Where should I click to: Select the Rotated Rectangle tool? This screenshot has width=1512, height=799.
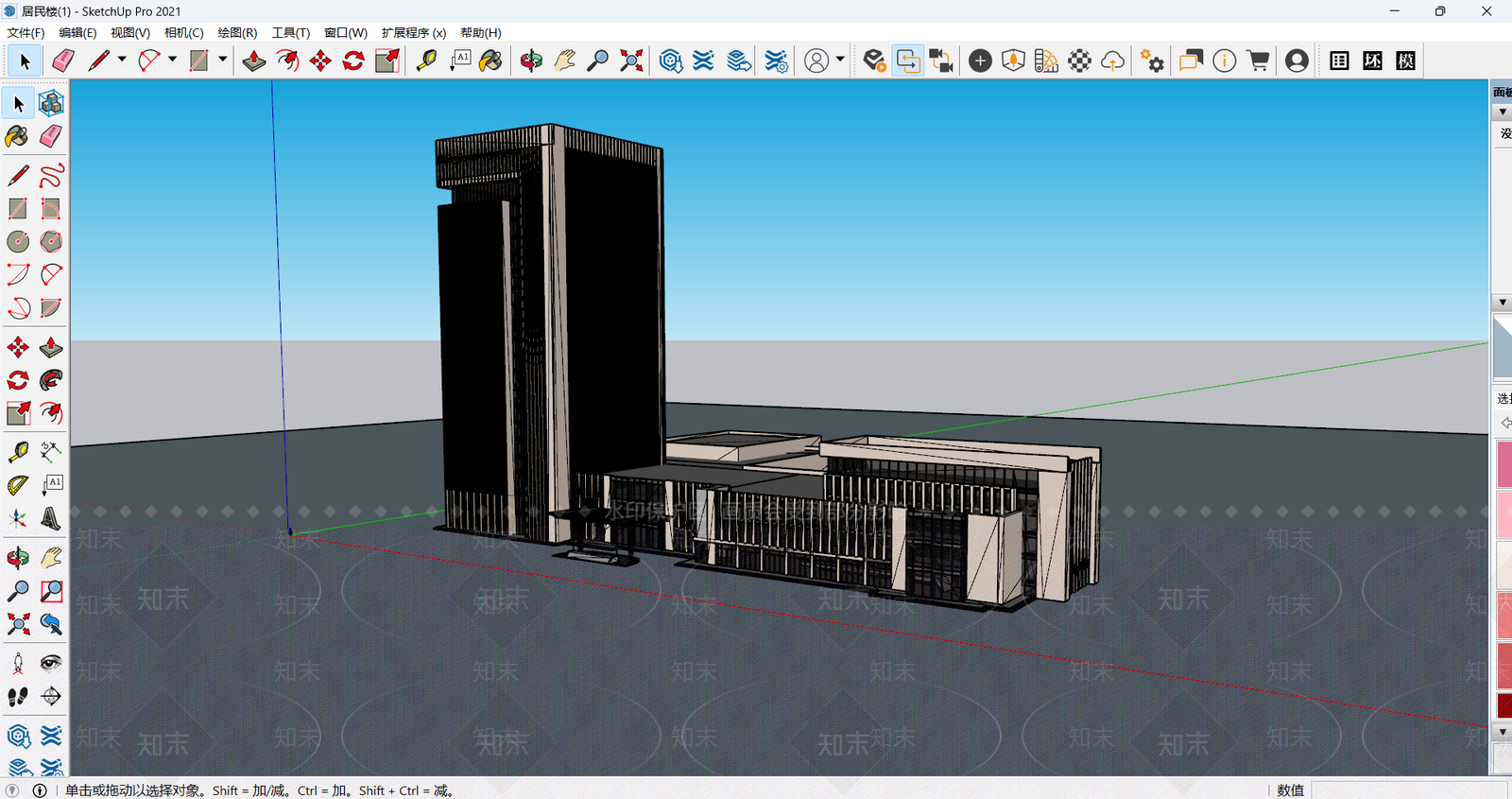point(51,208)
